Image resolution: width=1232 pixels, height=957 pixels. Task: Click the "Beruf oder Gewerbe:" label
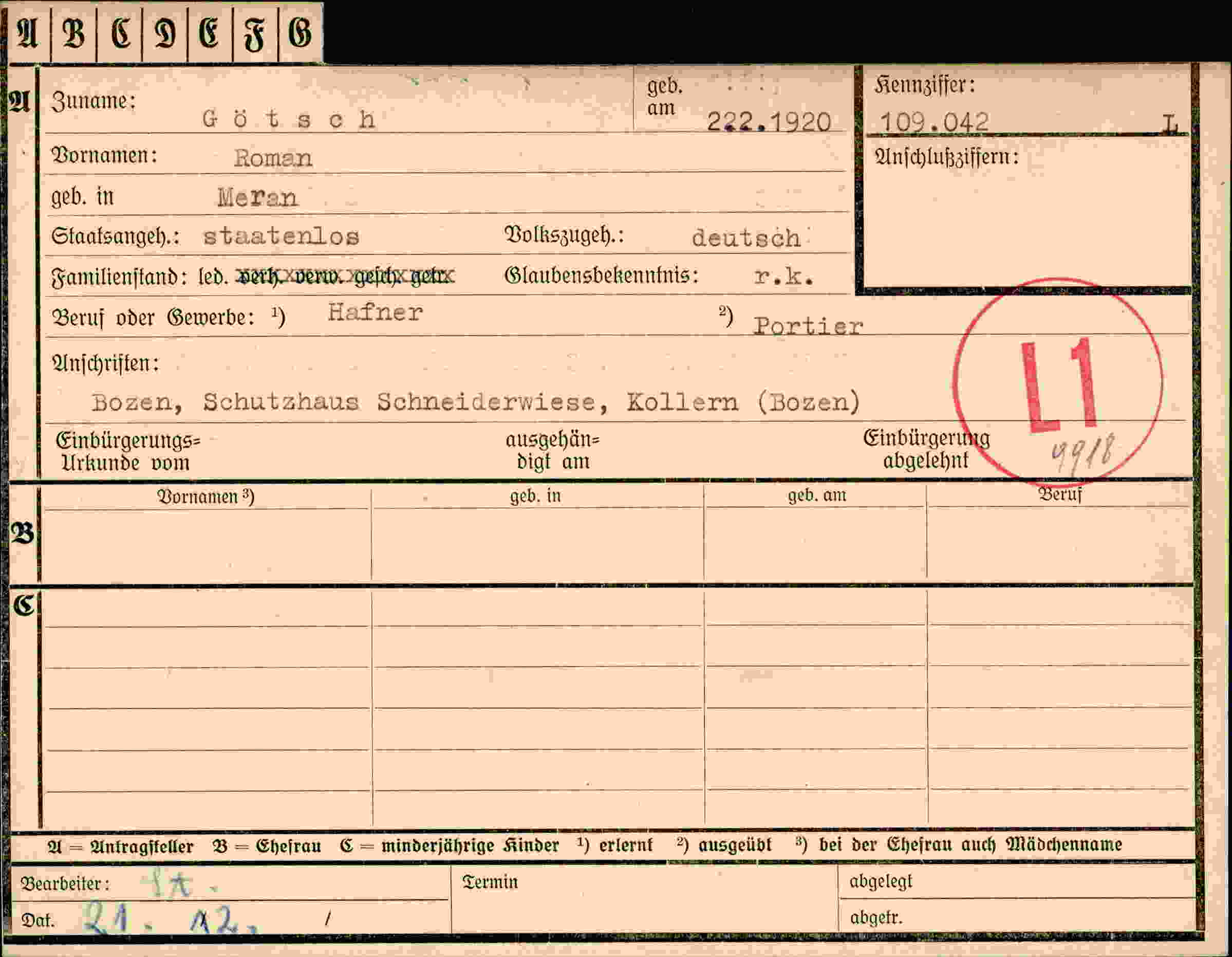154,318
